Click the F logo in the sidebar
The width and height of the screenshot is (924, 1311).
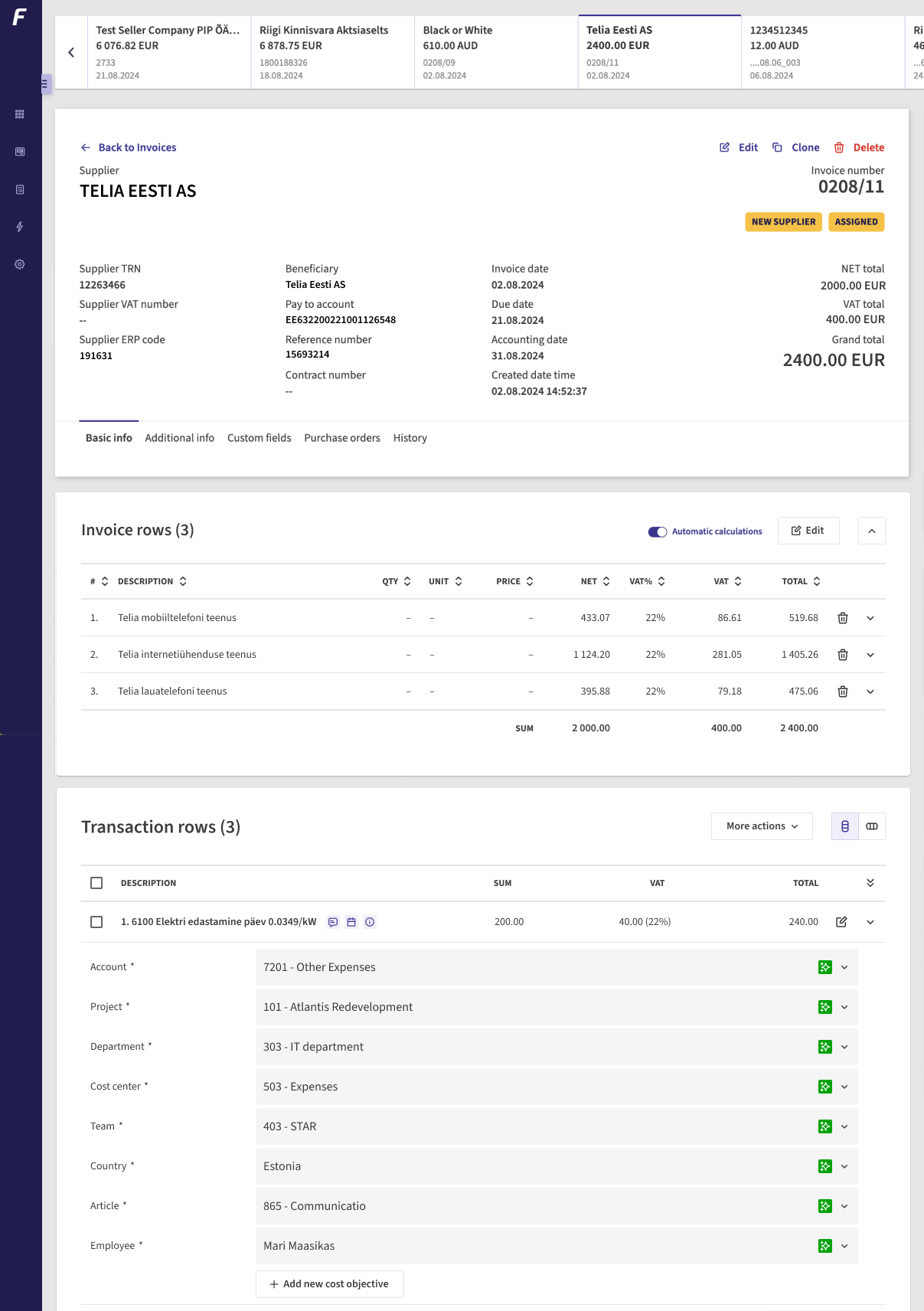[20, 17]
